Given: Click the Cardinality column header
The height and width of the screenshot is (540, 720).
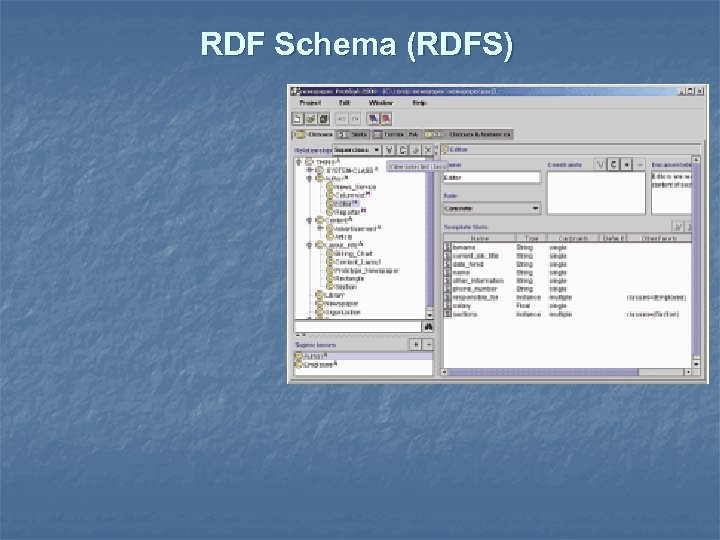Looking at the screenshot, I should tap(573, 238).
